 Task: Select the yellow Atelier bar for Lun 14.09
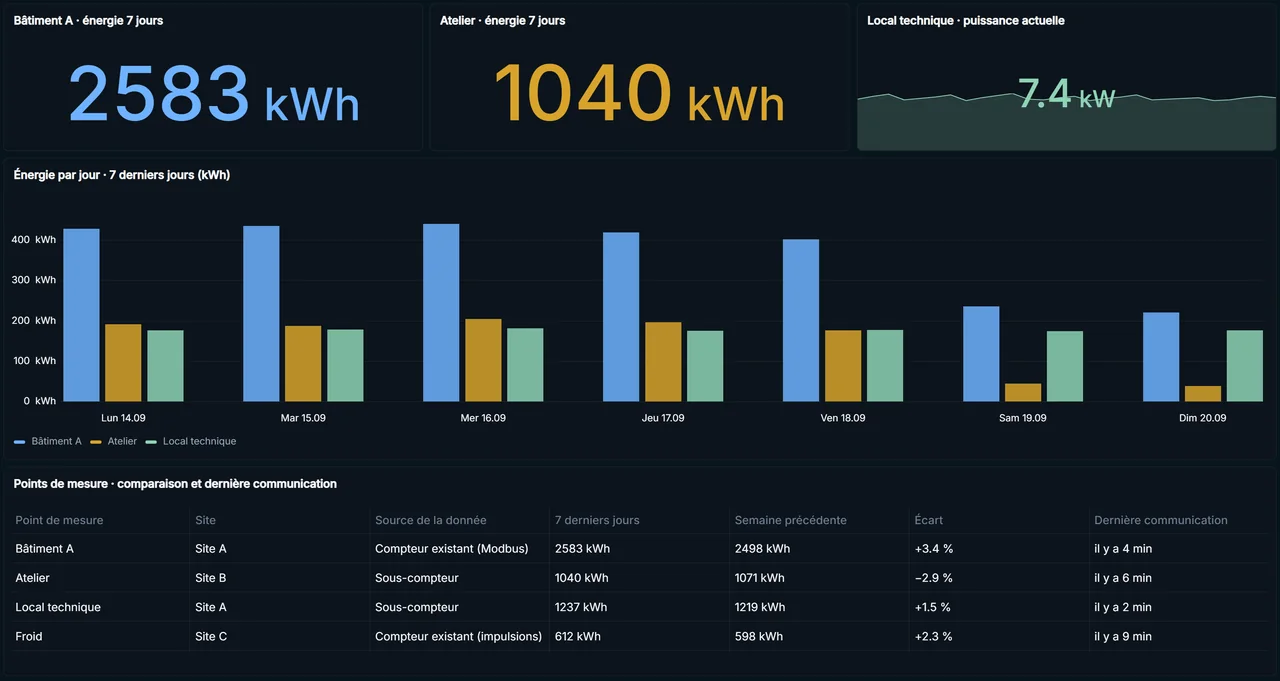[123, 363]
